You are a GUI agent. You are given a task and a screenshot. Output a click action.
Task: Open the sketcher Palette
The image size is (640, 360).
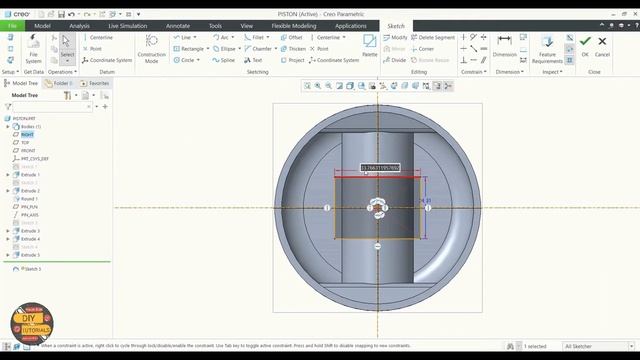coord(369,45)
